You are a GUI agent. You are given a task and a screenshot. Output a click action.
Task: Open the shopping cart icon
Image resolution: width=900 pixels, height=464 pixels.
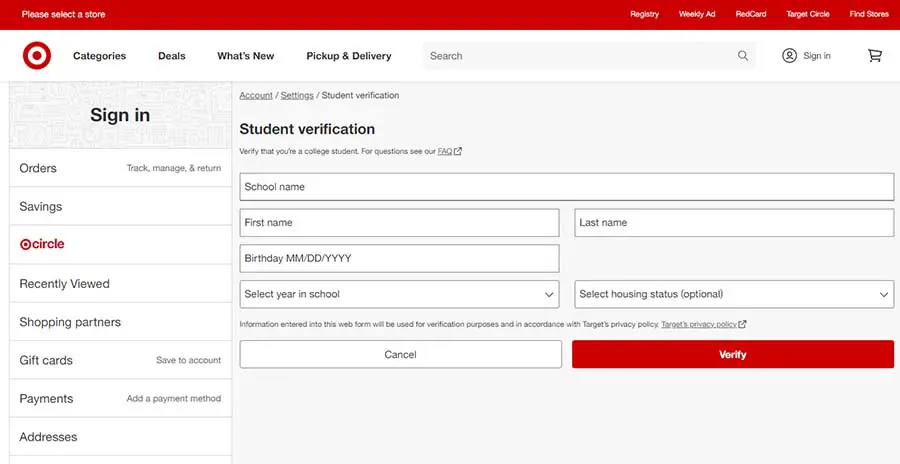(875, 56)
